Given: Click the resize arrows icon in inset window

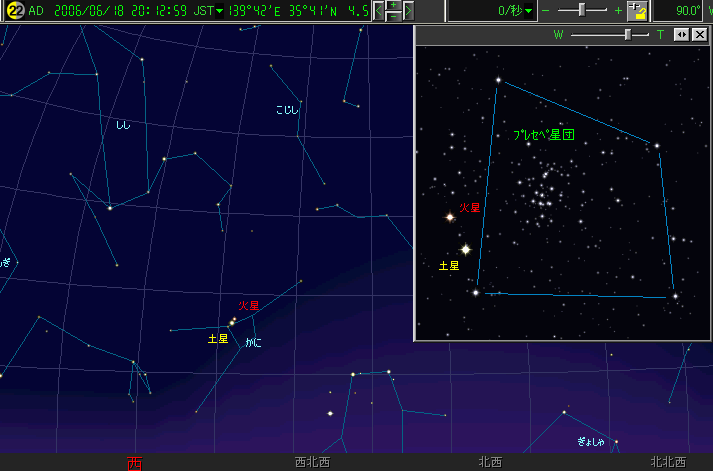Looking at the screenshot, I should click(x=681, y=34).
